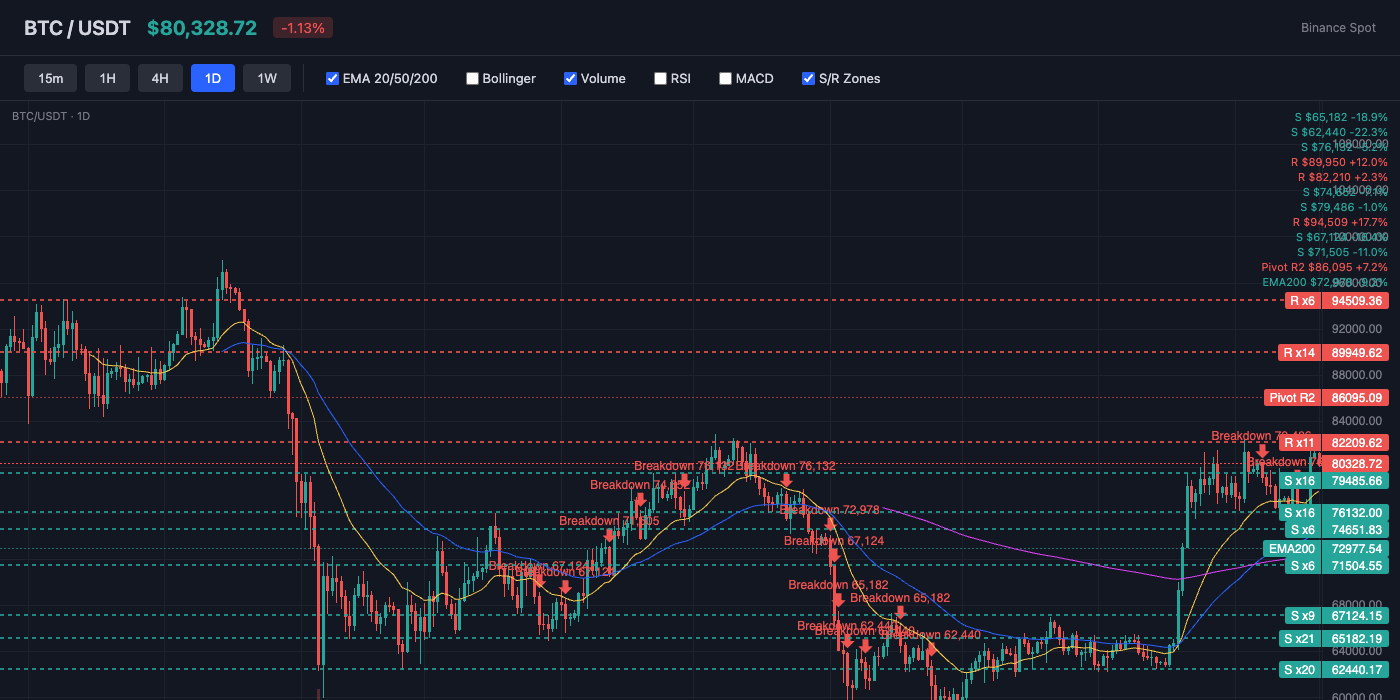Click the S $62,440 -22.3% legend entry
Image resolution: width=1400 pixels, height=700 pixels.
pos(1339,132)
